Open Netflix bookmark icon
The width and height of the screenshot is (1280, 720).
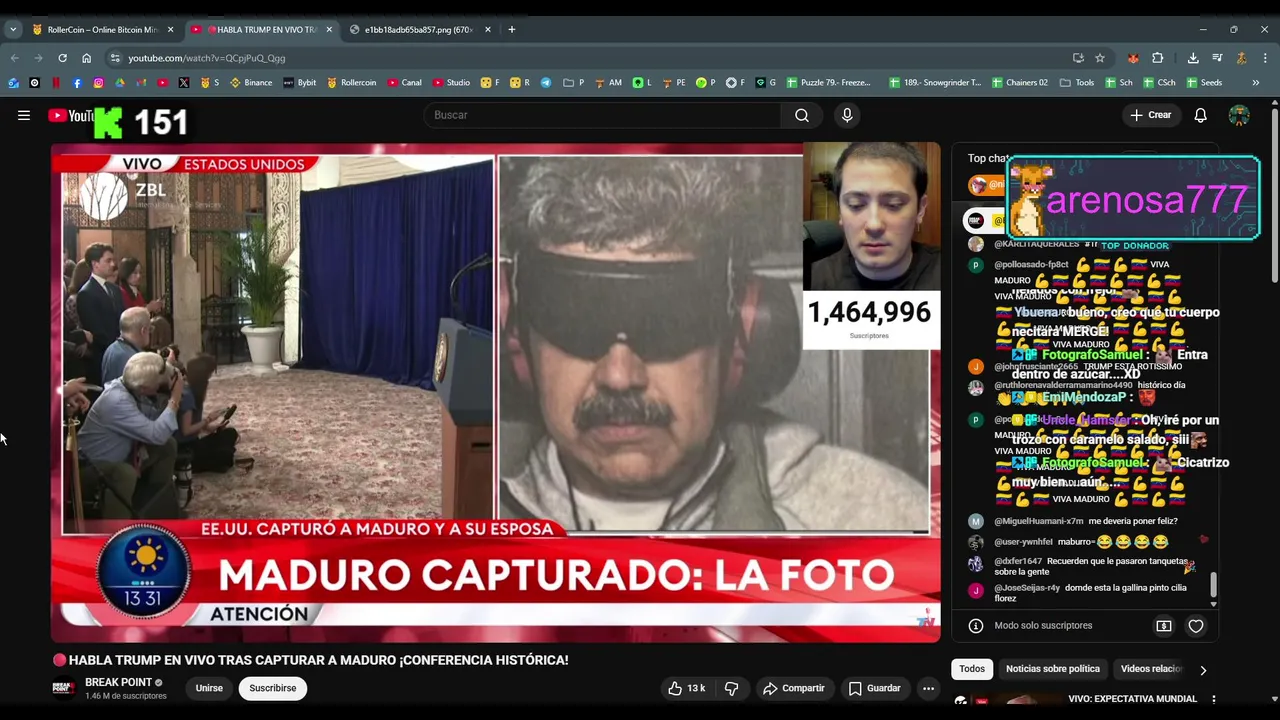(56, 83)
